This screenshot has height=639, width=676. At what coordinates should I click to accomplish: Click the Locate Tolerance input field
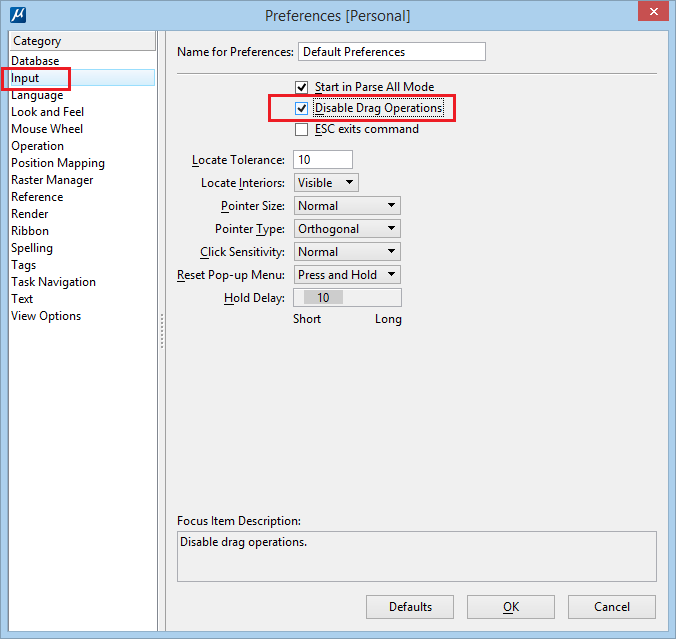pos(323,160)
